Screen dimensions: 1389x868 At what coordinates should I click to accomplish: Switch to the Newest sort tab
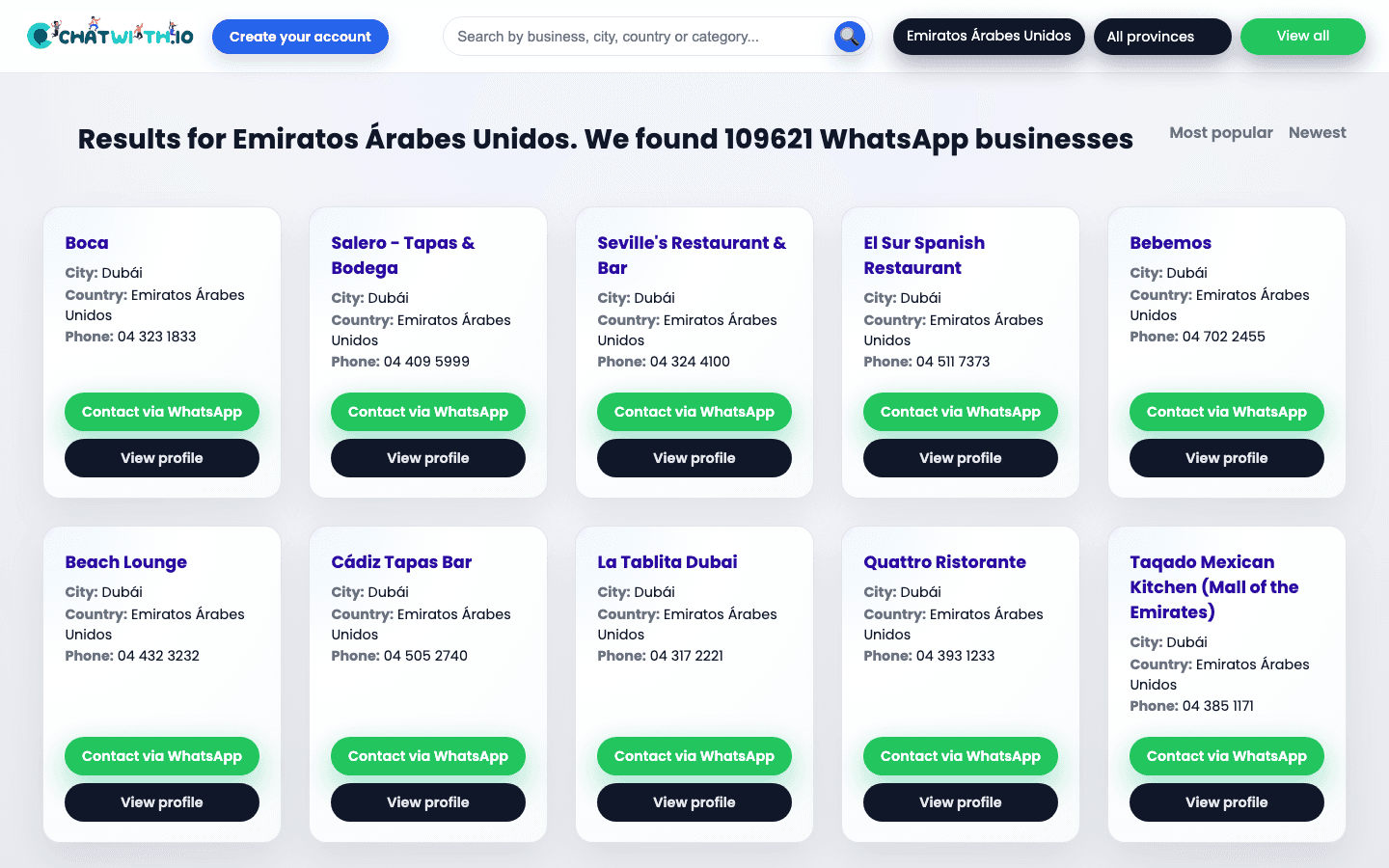(x=1317, y=133)
